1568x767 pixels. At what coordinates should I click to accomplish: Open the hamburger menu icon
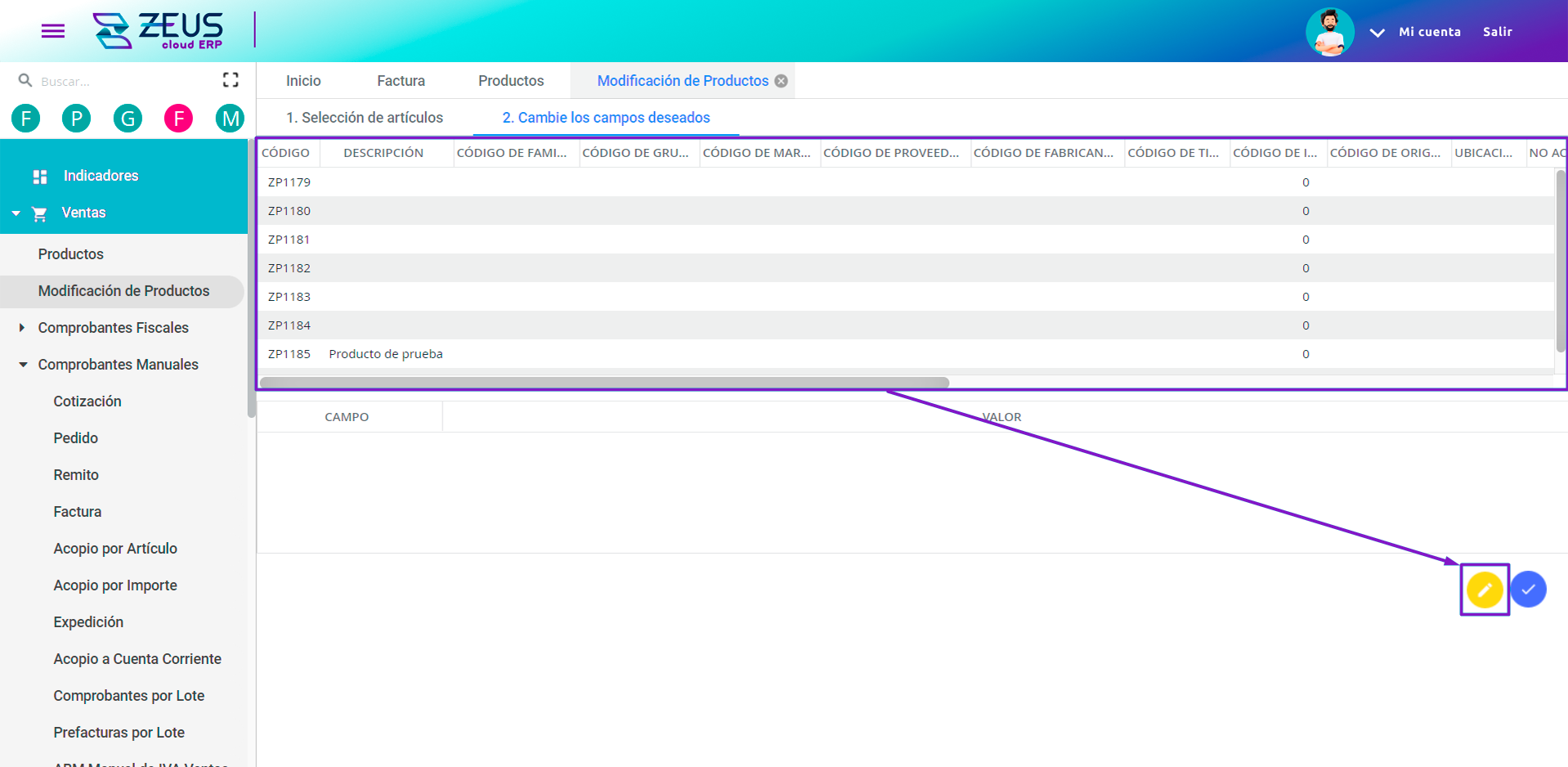tap(53, 31)
